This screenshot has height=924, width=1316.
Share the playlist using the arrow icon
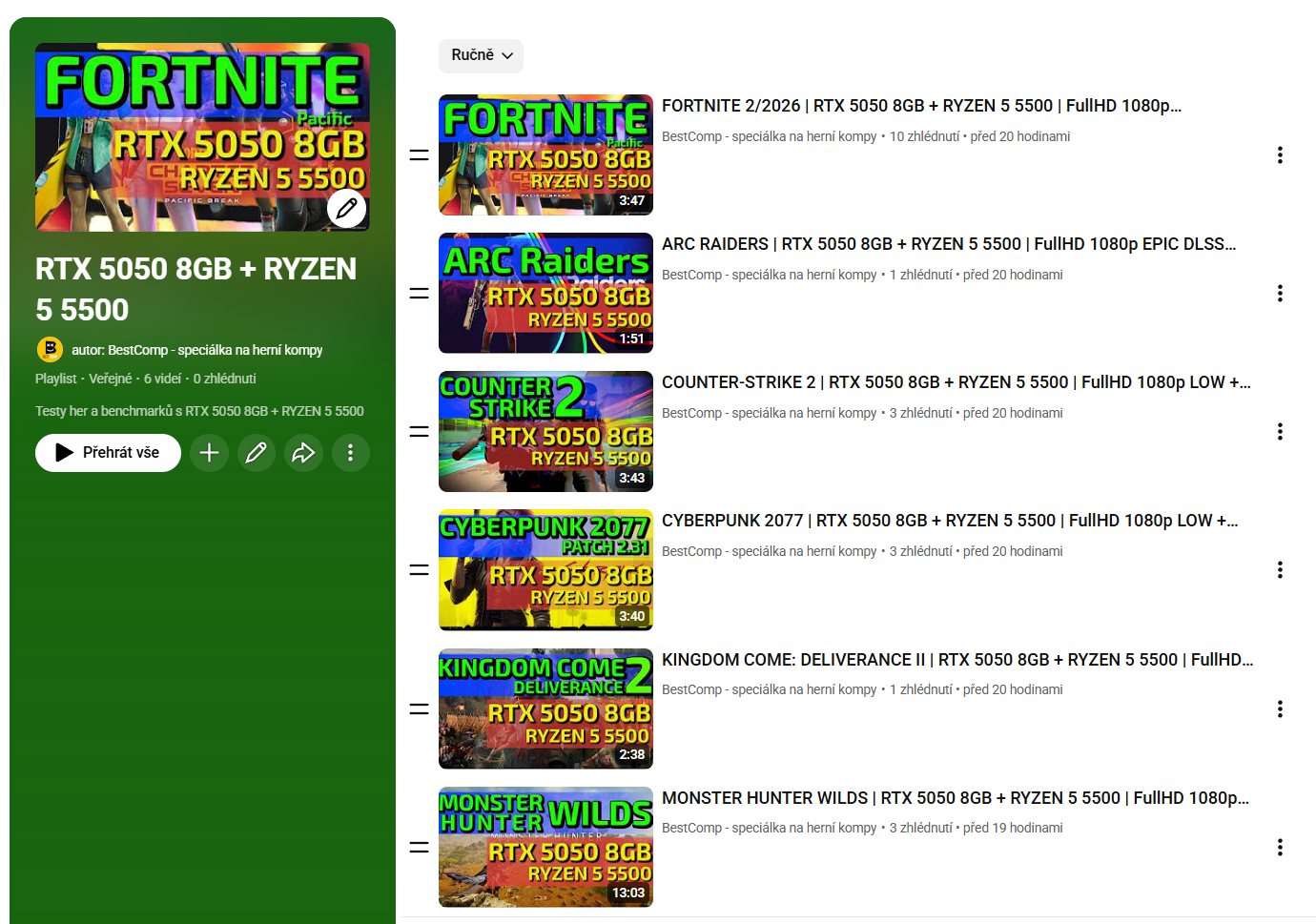303,453
